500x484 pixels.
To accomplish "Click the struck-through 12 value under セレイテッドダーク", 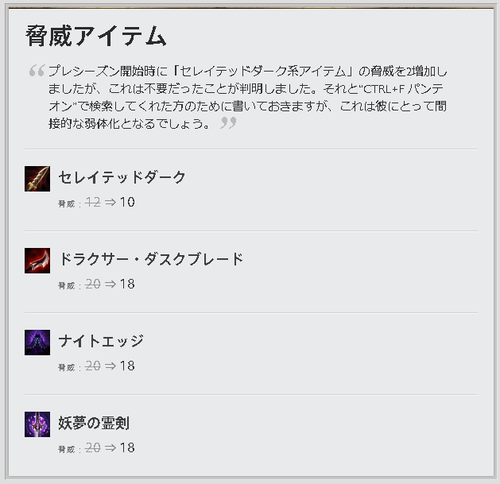I will click(x=93, y=202).
